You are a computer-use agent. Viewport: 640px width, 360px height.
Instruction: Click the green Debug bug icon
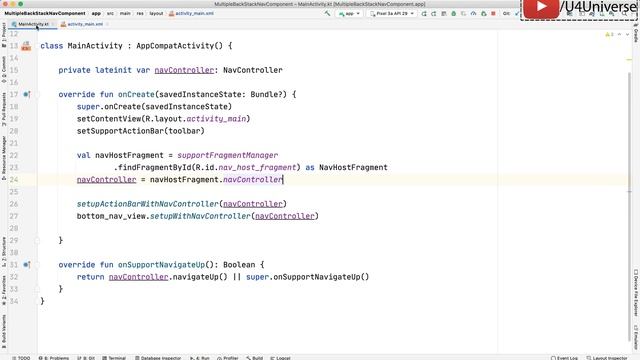(x=453, y=13)
